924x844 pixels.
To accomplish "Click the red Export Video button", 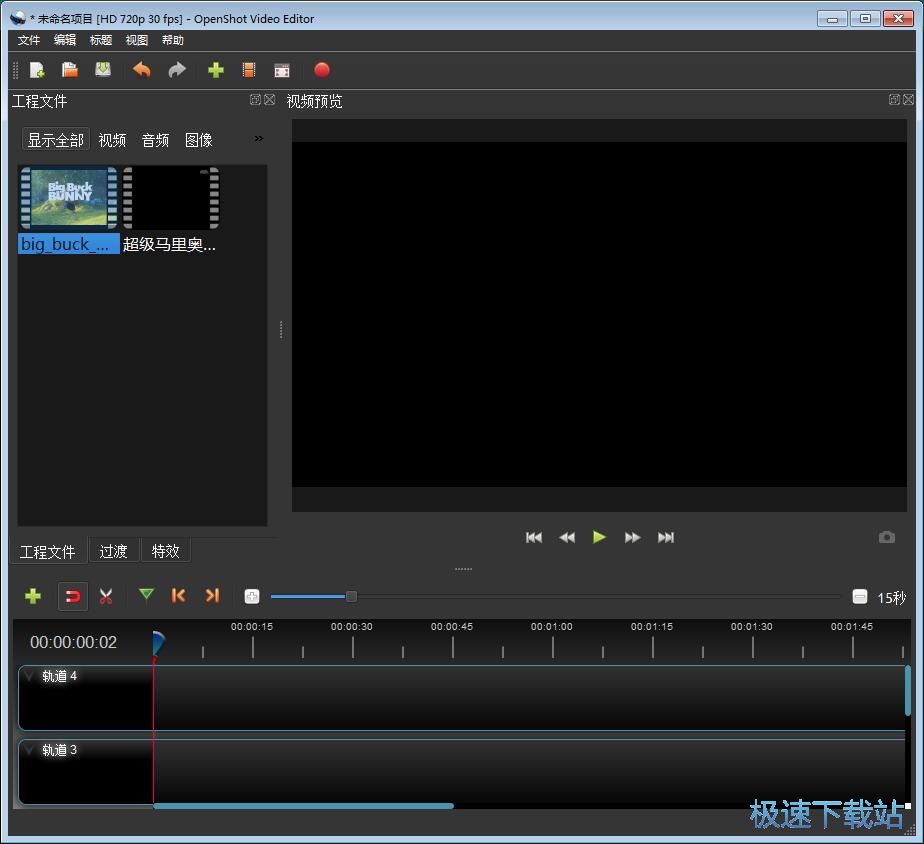I will click(x=322, y=70).
